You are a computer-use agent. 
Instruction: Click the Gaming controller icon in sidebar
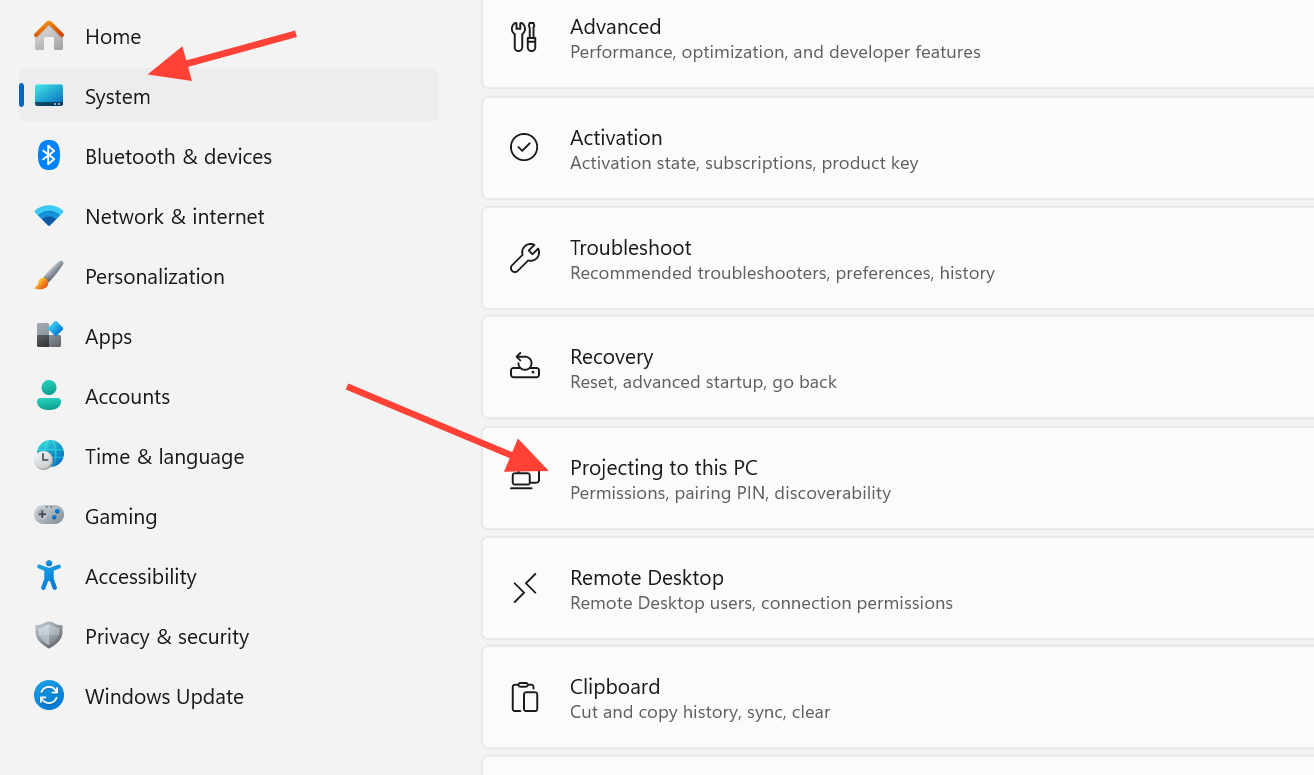(x=48, y=516)
